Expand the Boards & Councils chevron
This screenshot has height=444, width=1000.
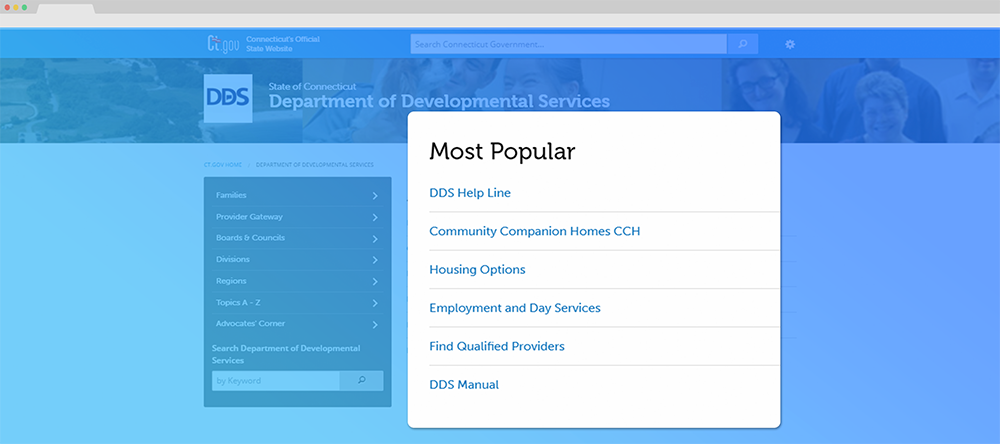pyautogui.click(x=375, y=239)
